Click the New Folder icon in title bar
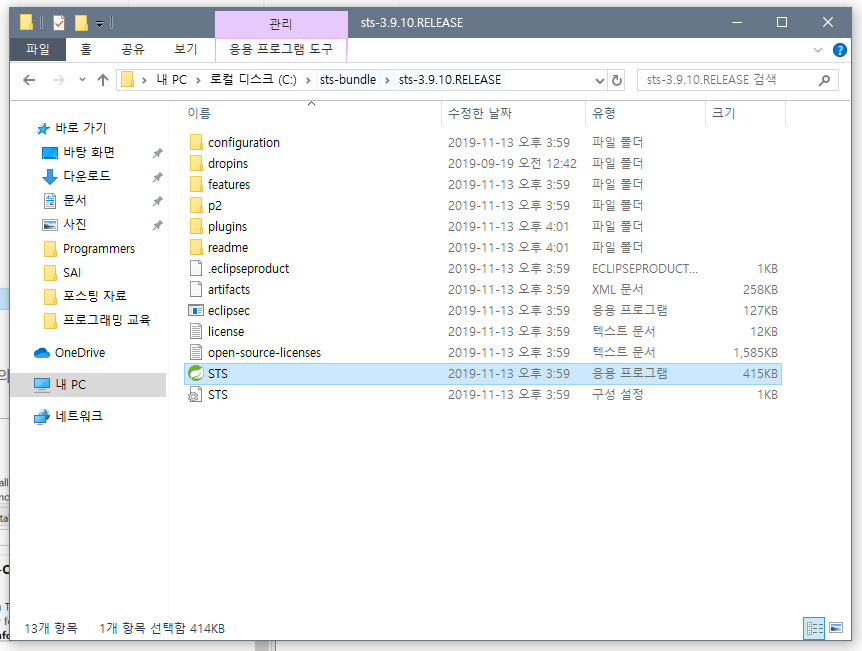Viewport: 862px width, 651px height. 81,23
